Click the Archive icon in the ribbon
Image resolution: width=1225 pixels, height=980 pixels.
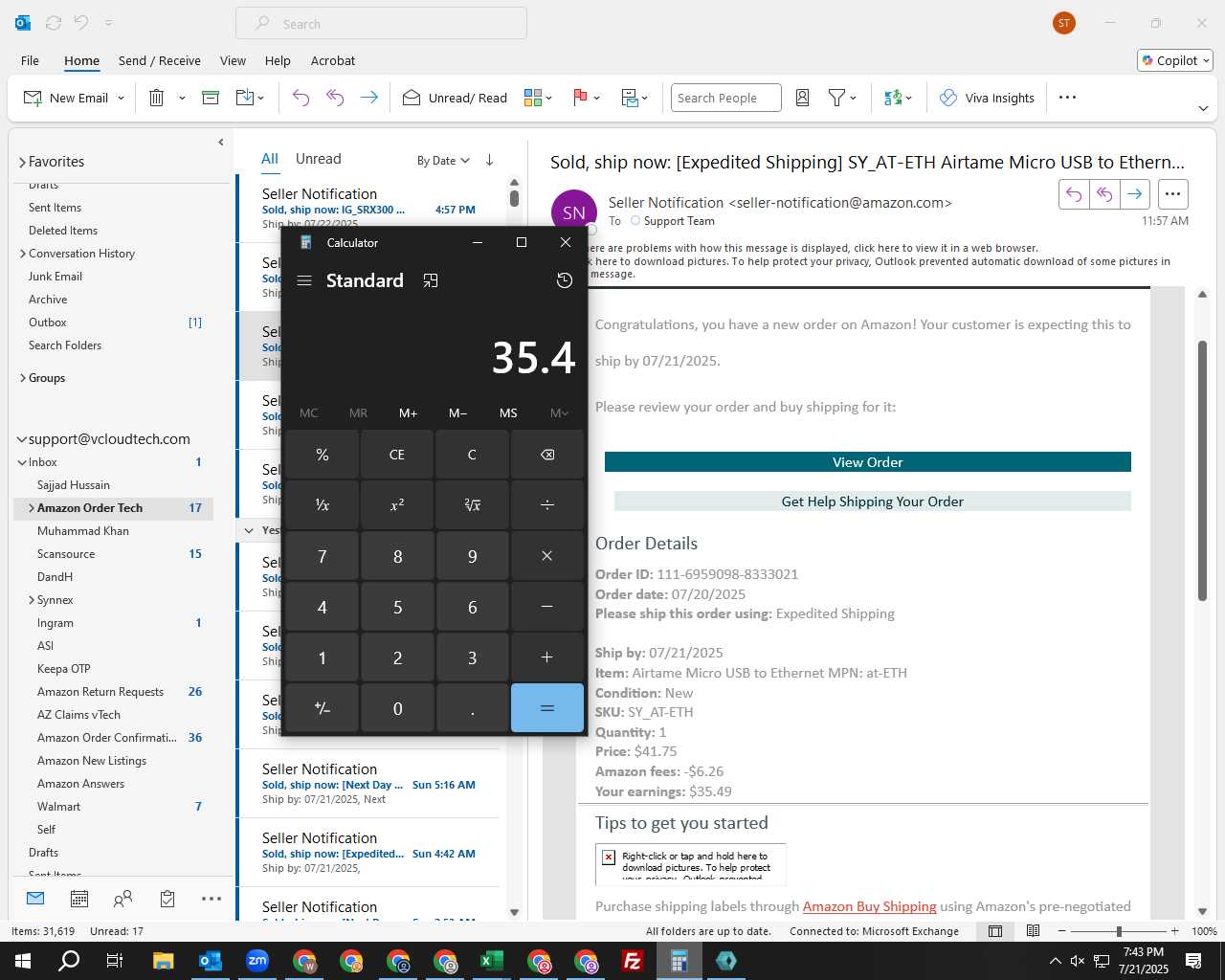211,98
